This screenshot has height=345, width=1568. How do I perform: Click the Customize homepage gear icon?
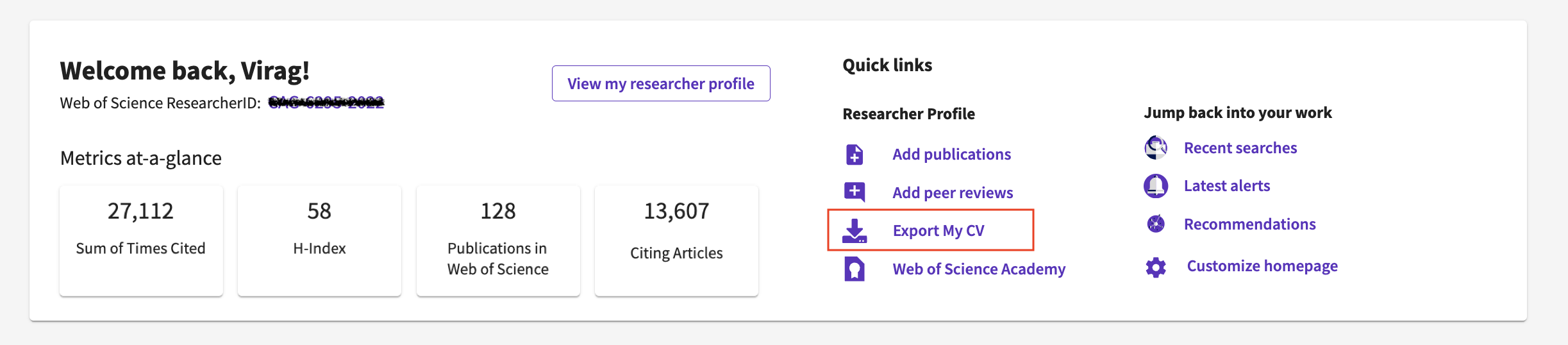click(1156, 267)
